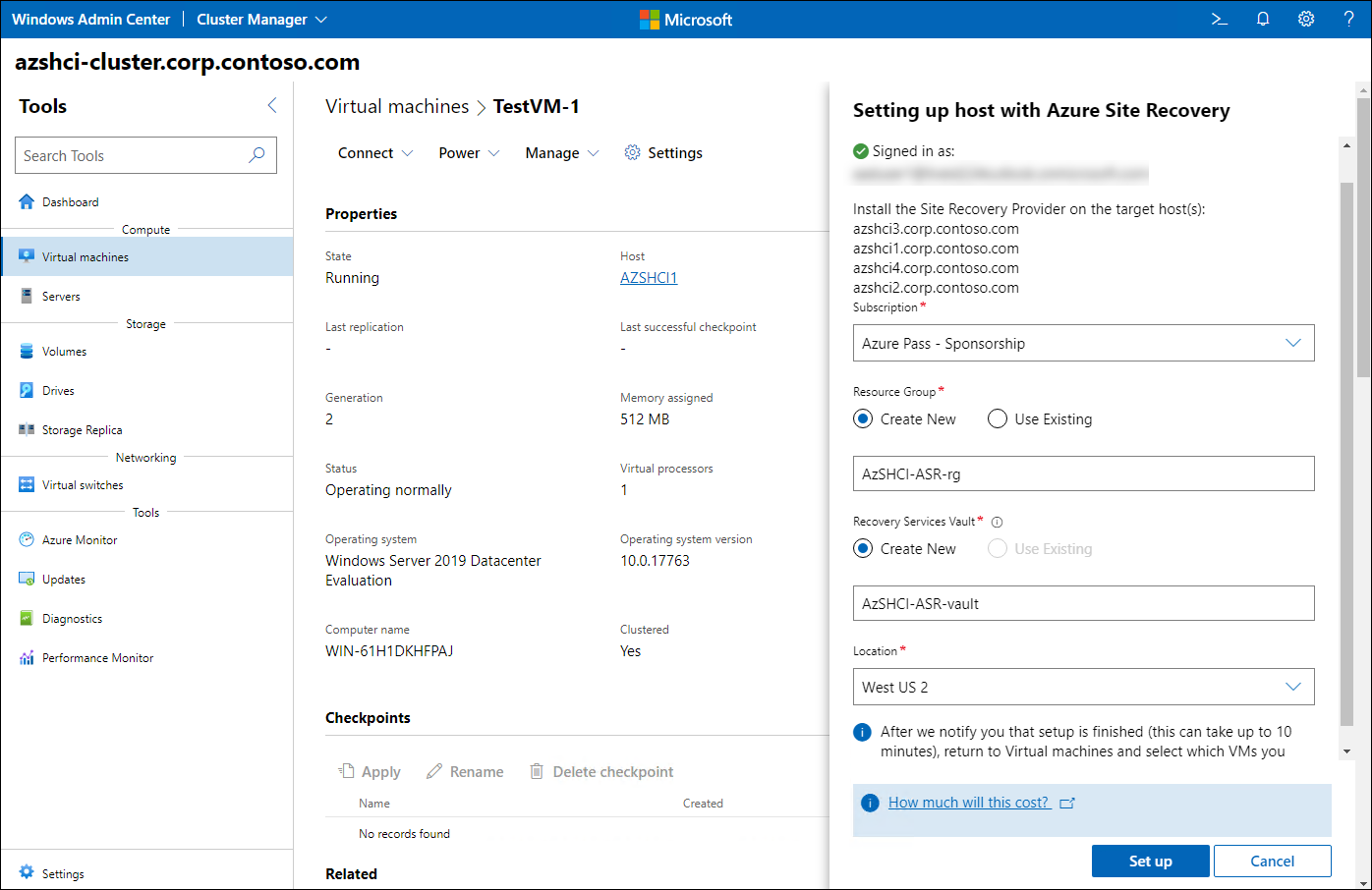Click the Virtual machines sidebar icon
1372x890 pixels.
coord(27,256)
